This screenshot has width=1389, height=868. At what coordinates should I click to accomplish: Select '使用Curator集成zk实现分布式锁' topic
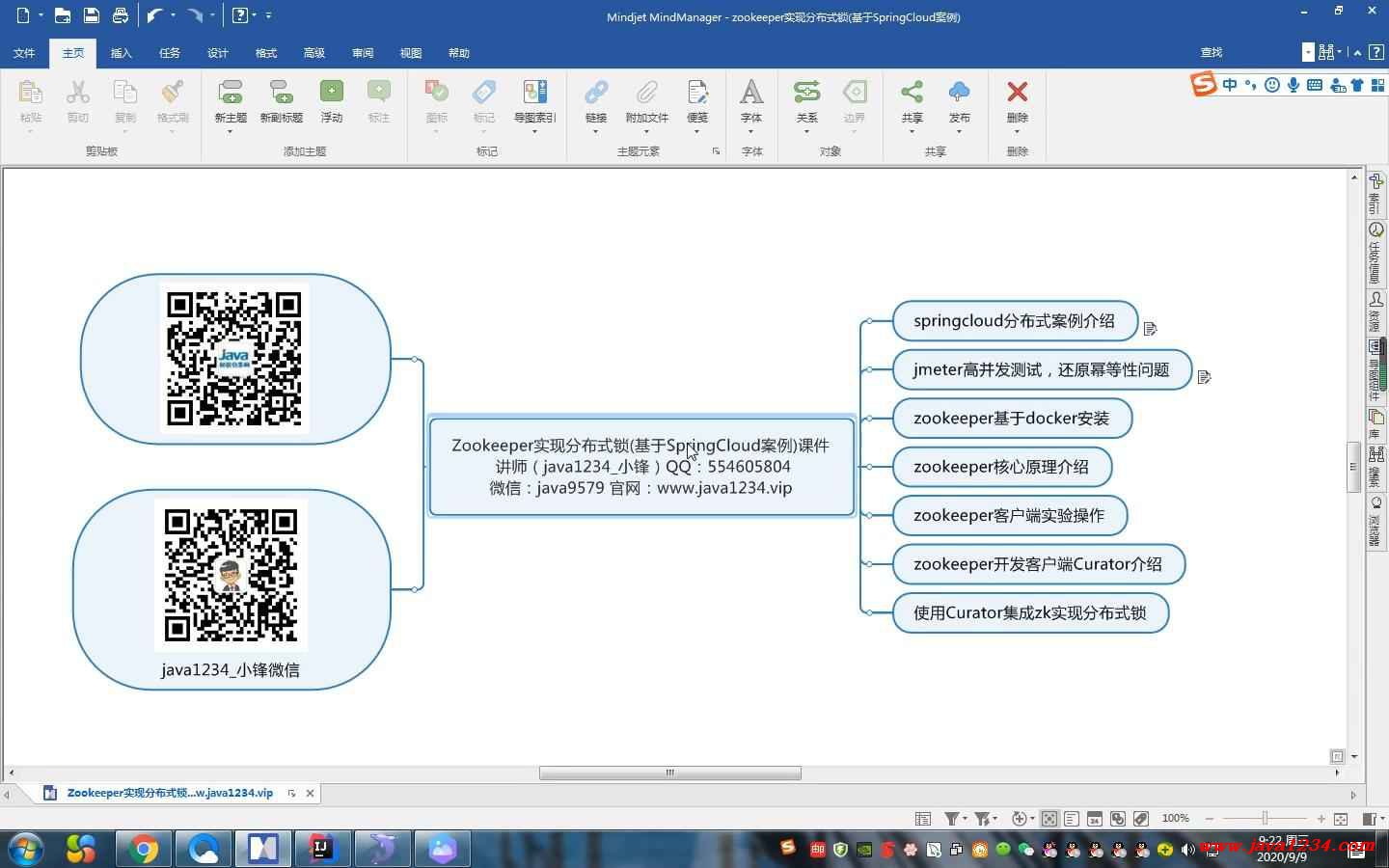[1031, 612]
